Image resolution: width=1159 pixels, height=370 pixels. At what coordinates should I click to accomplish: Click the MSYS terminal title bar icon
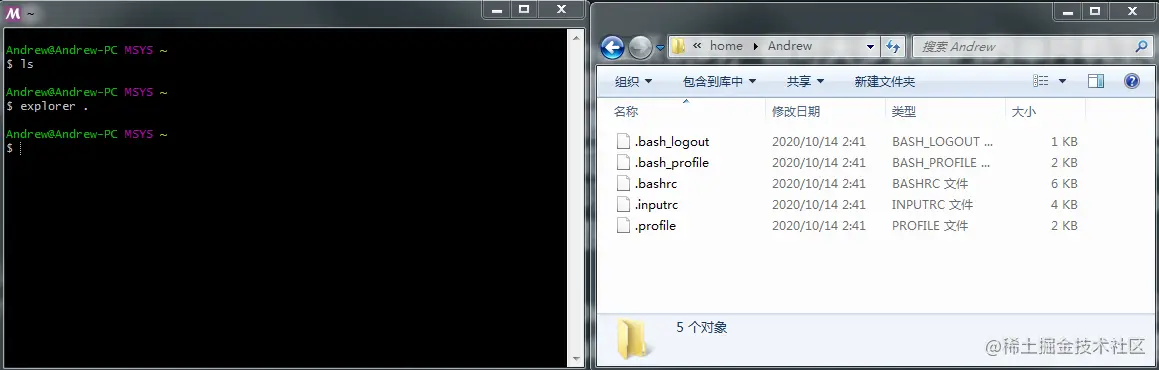point(13,12)
